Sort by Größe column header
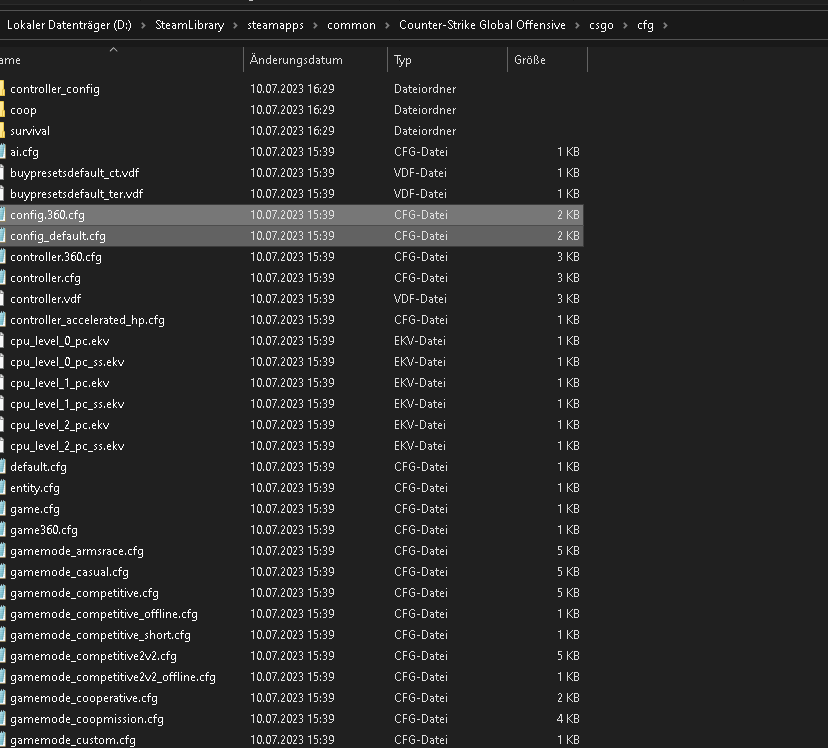828x748 pixels. coord(547,60)
